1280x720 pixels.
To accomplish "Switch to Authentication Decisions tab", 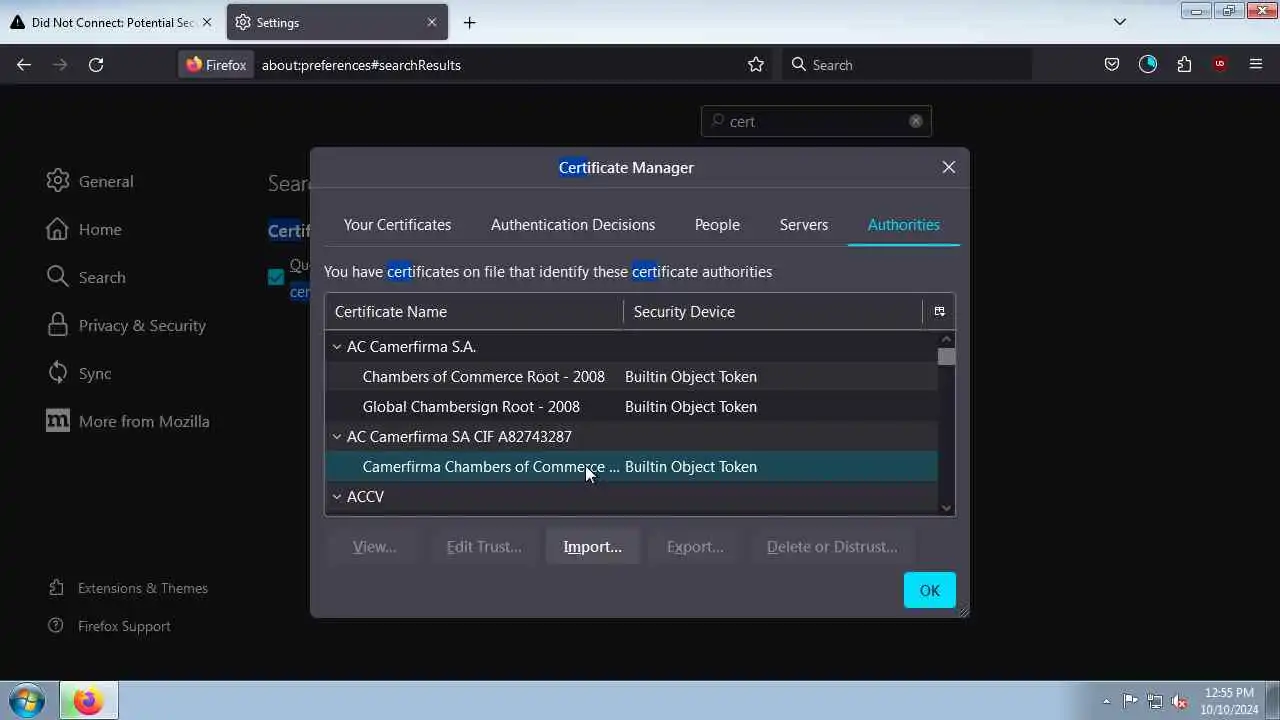I will pyautogui.click(x=573, y=225).
